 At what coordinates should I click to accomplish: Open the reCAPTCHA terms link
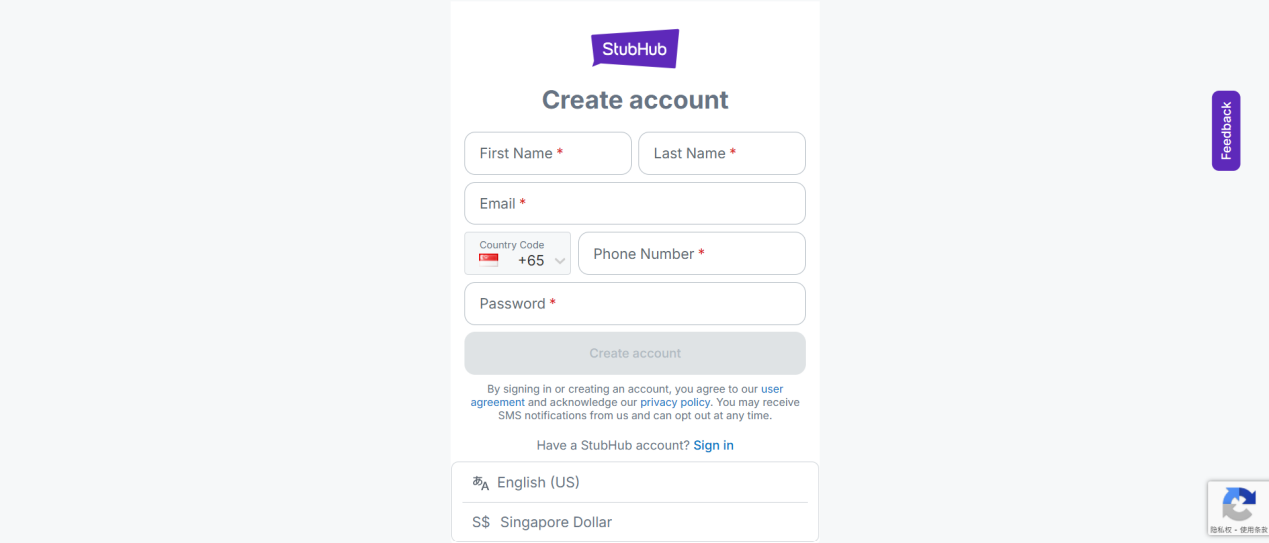tap(1254, 530)
